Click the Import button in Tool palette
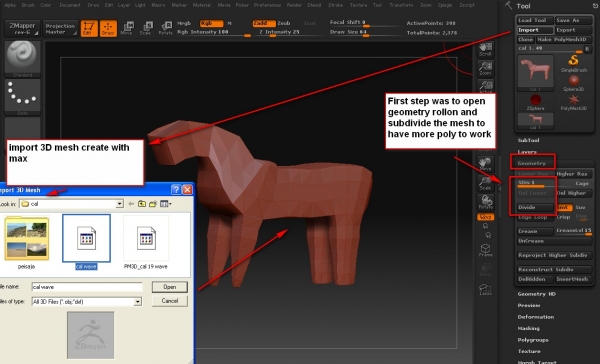 [535, 30]
